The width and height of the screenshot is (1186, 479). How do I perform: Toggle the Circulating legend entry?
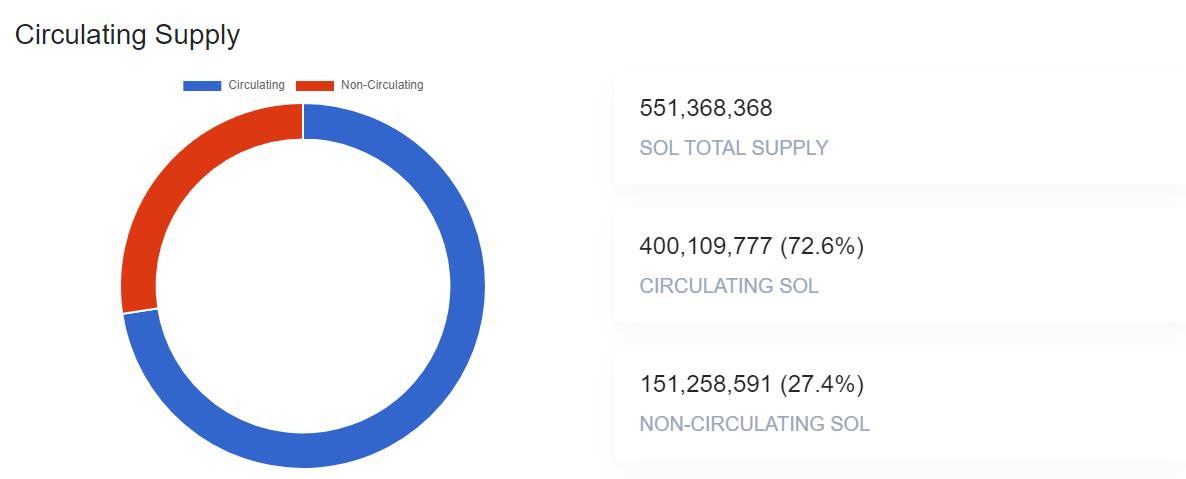[234, 86]
